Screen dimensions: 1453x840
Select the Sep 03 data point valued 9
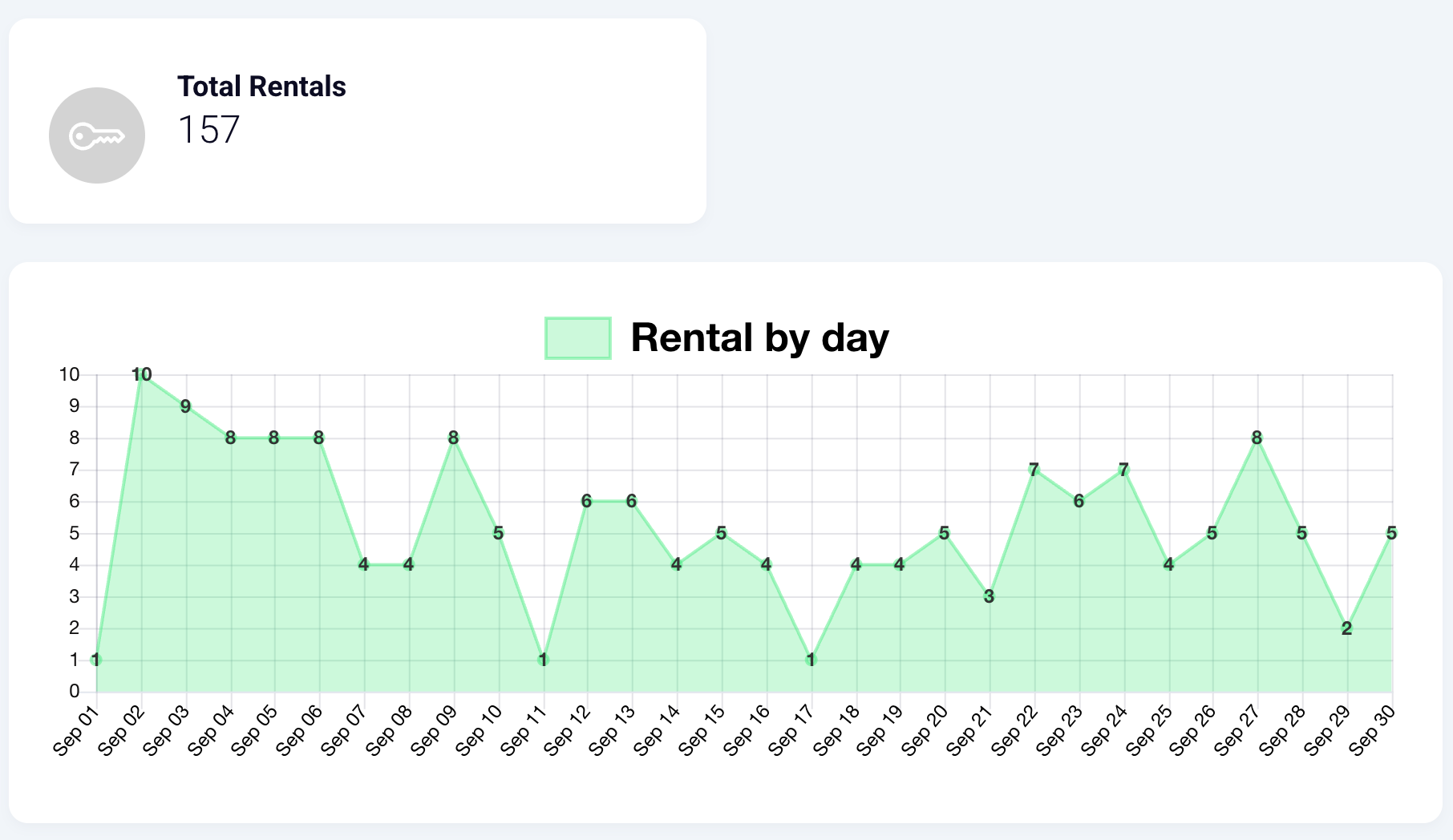pyautogui.click(x=186, y=406)
